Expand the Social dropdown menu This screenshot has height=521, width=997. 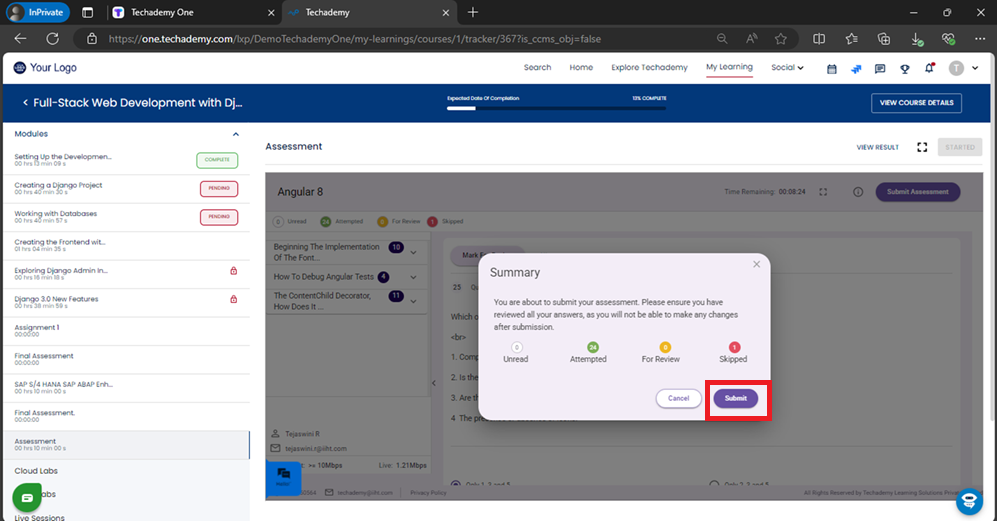coord(787,68)
